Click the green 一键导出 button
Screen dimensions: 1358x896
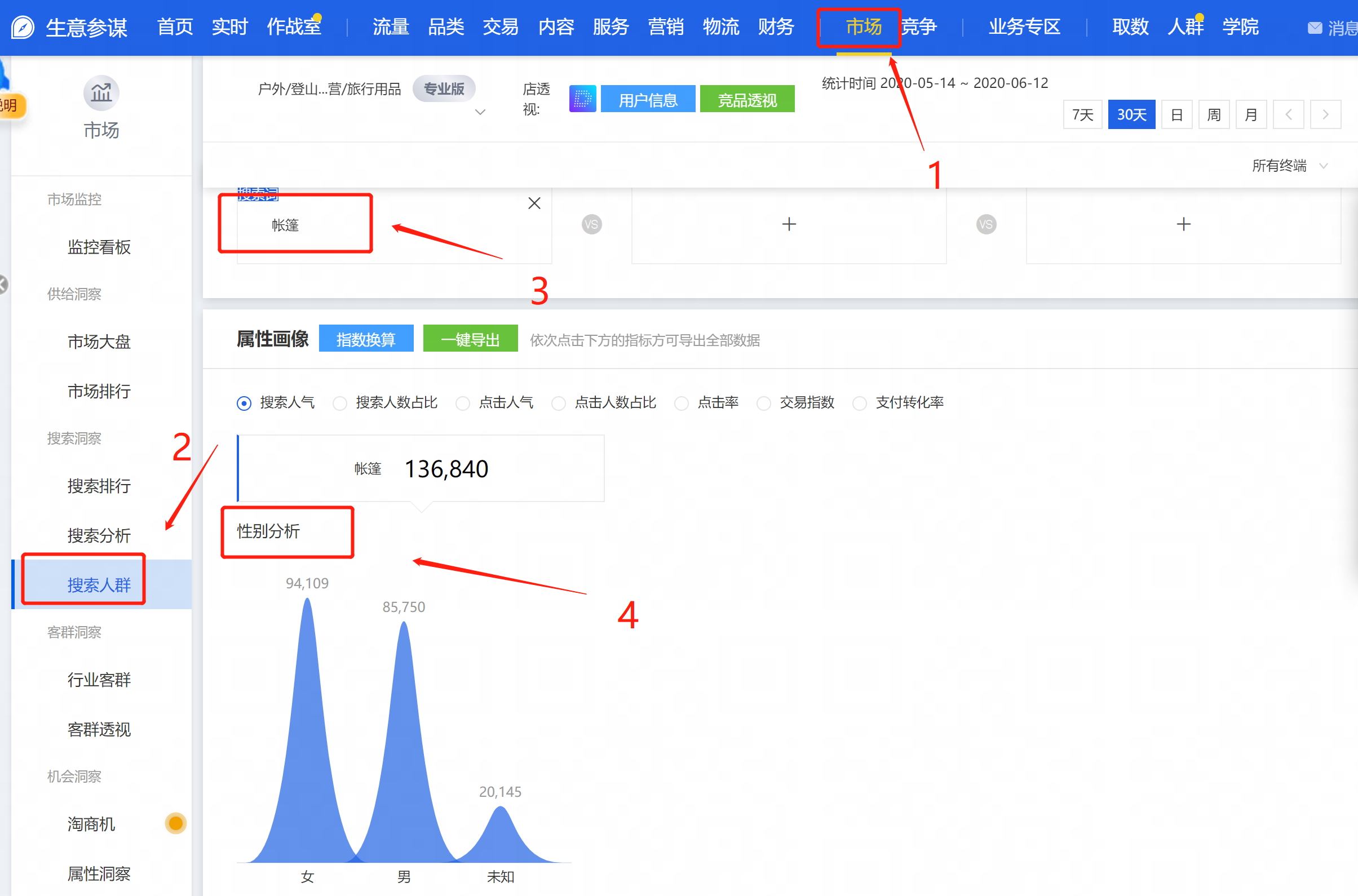(x=470, y=339)
